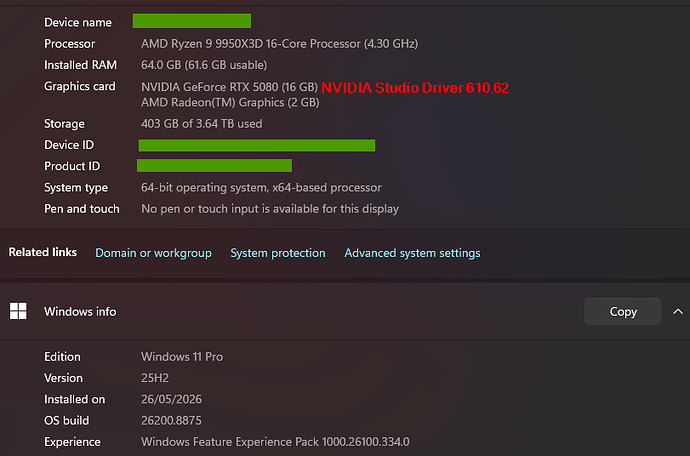Click the Windows 11 Pro edition text

click(x=182, y=357)
